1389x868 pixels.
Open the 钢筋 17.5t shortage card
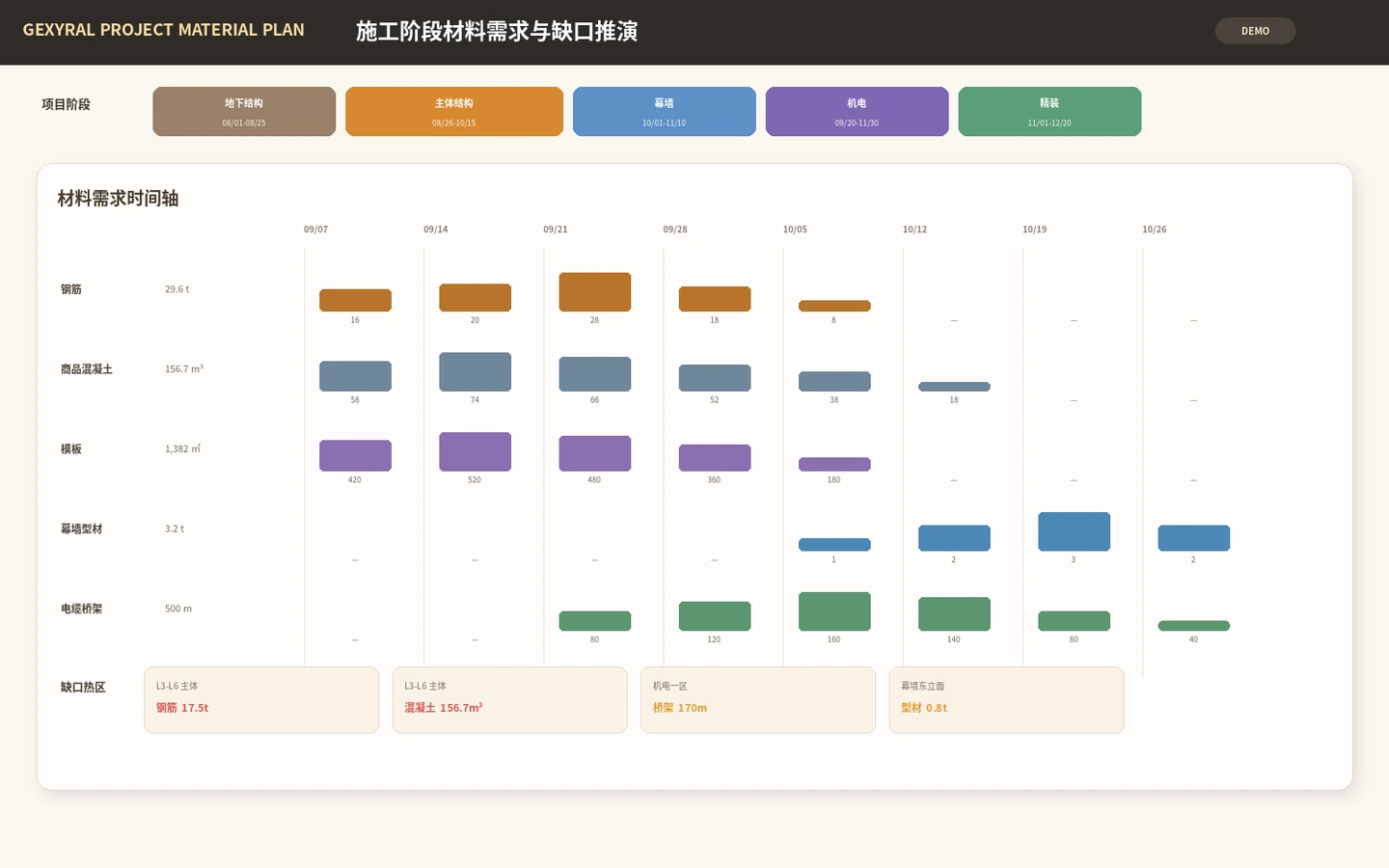pos(261,700)
